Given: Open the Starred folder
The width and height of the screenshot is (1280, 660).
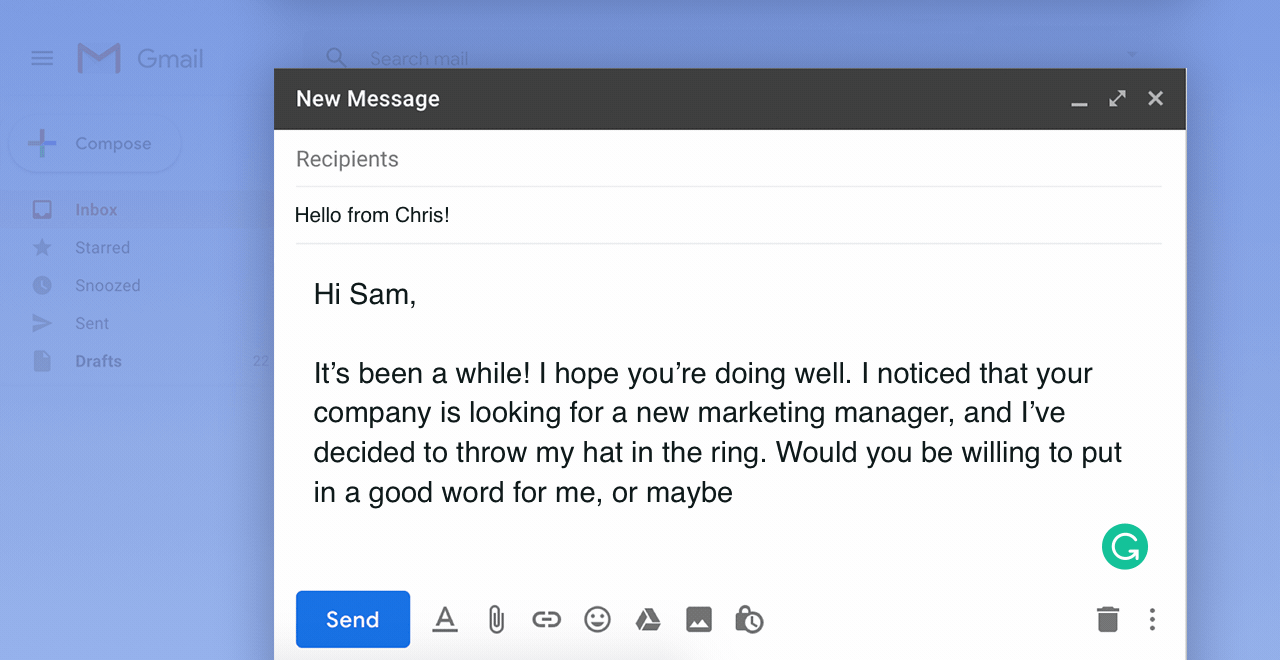Looking at the screenshot, I should (x=102, y=248).
